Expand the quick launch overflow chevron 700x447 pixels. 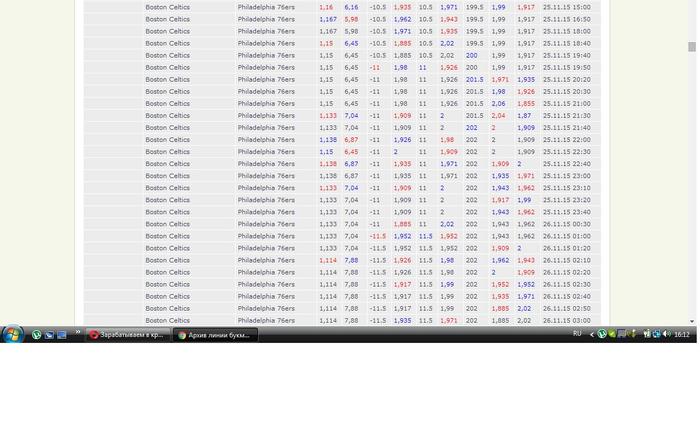(78, 332)
